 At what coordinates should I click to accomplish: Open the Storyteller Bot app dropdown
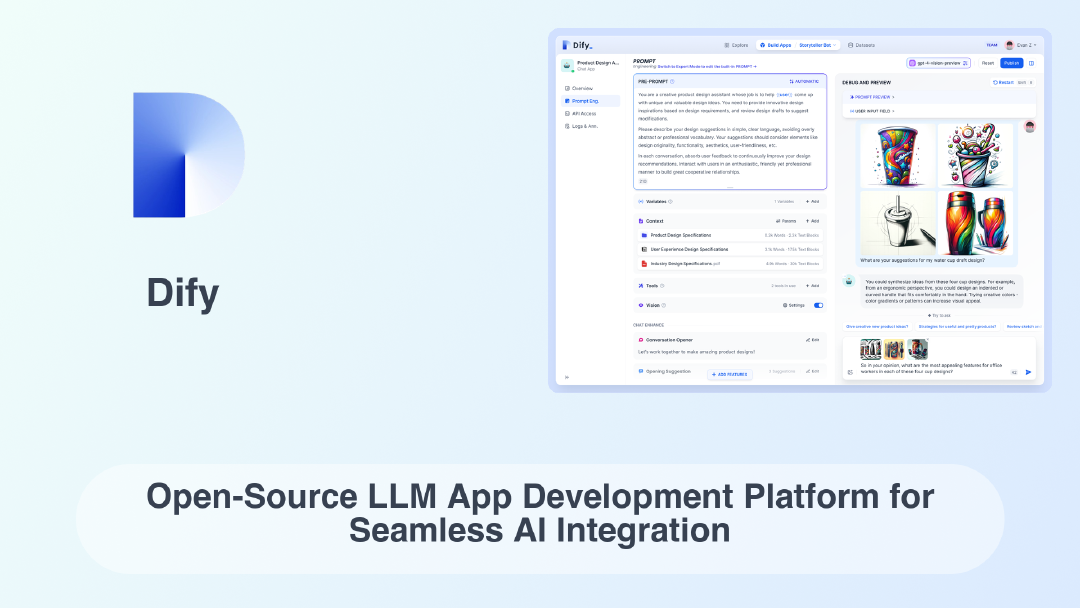[x=818, y=45]
